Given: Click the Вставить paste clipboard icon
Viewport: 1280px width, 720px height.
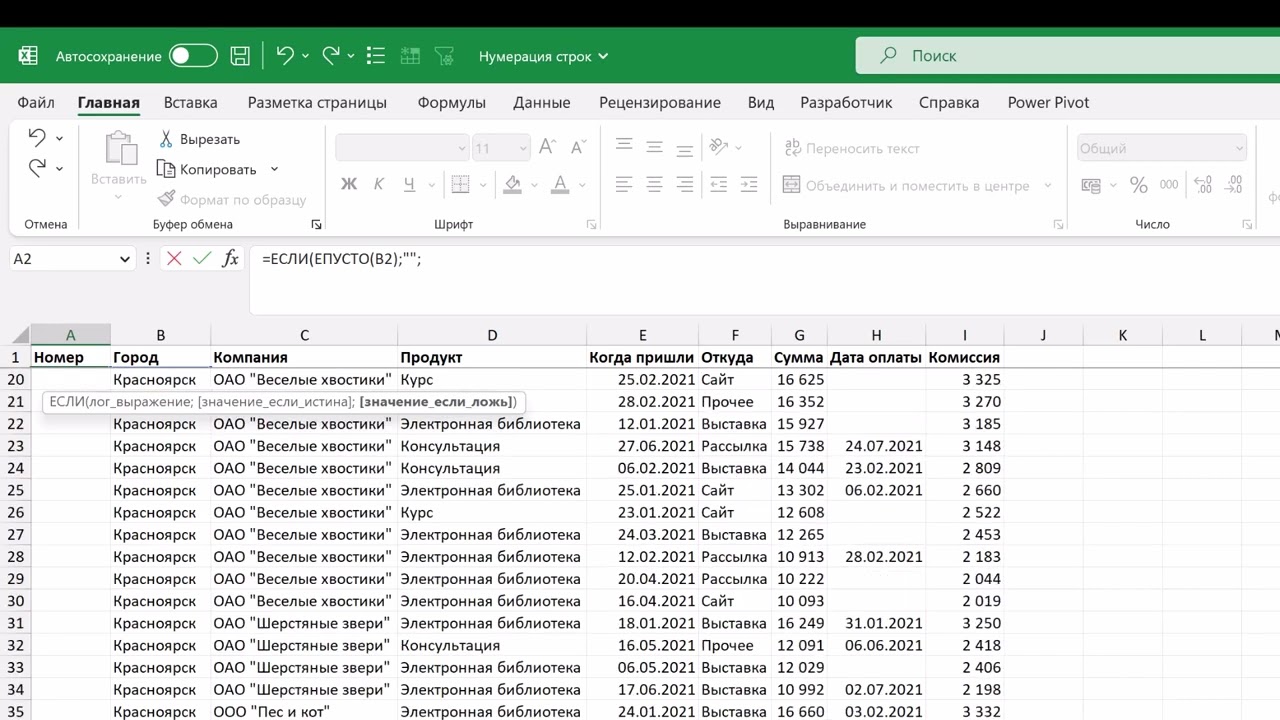Looking at the screenshot, I should (x=120, y=148).
